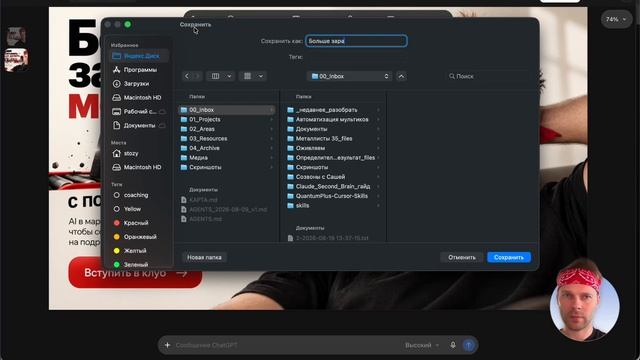The height and width of the screenshot is (360, 640).
Task: Open grouping options dropdown arrow
Action: [x=261, y=76]
